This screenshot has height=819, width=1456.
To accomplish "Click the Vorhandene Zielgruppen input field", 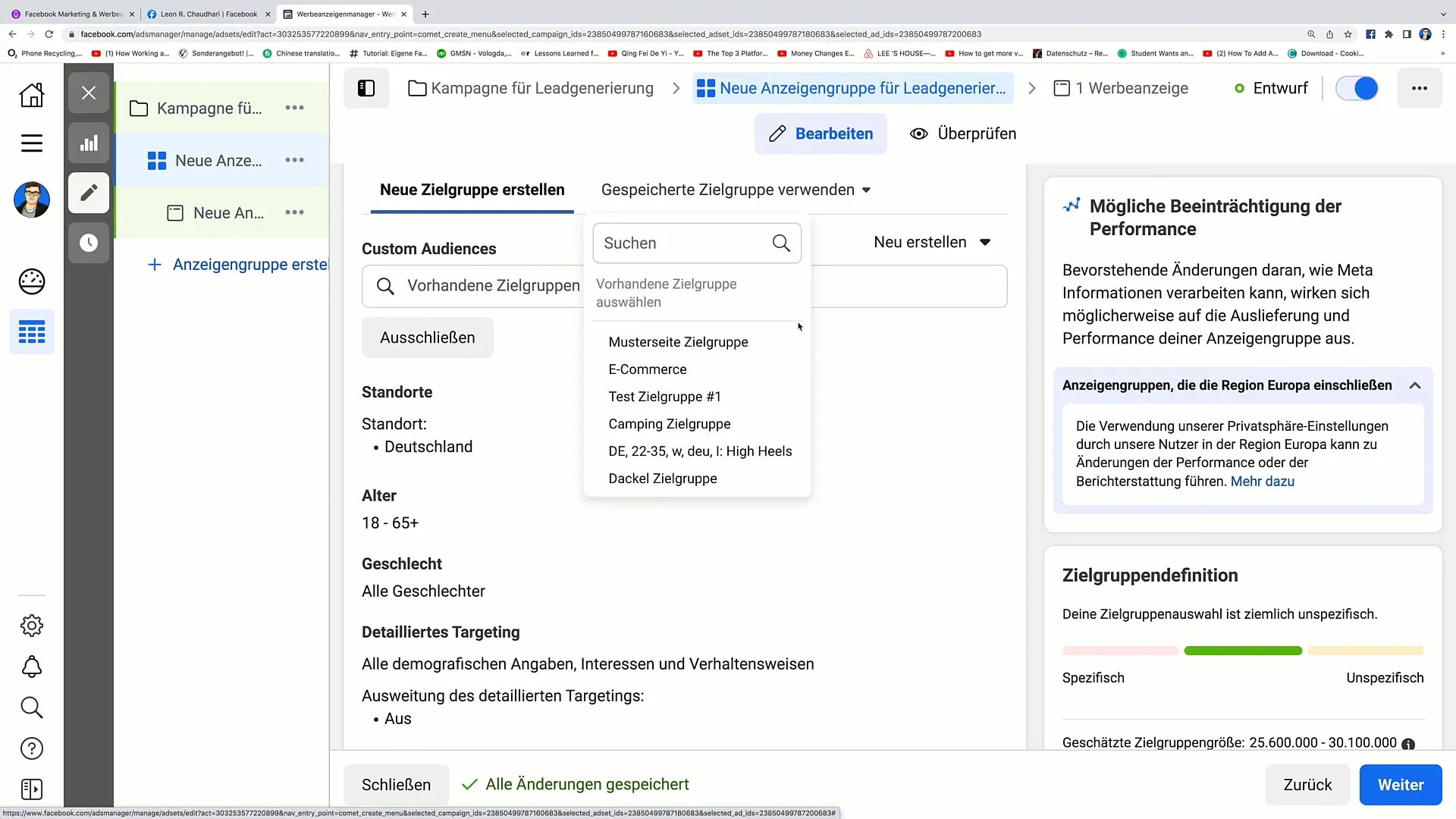I will (x=684, y=286).
